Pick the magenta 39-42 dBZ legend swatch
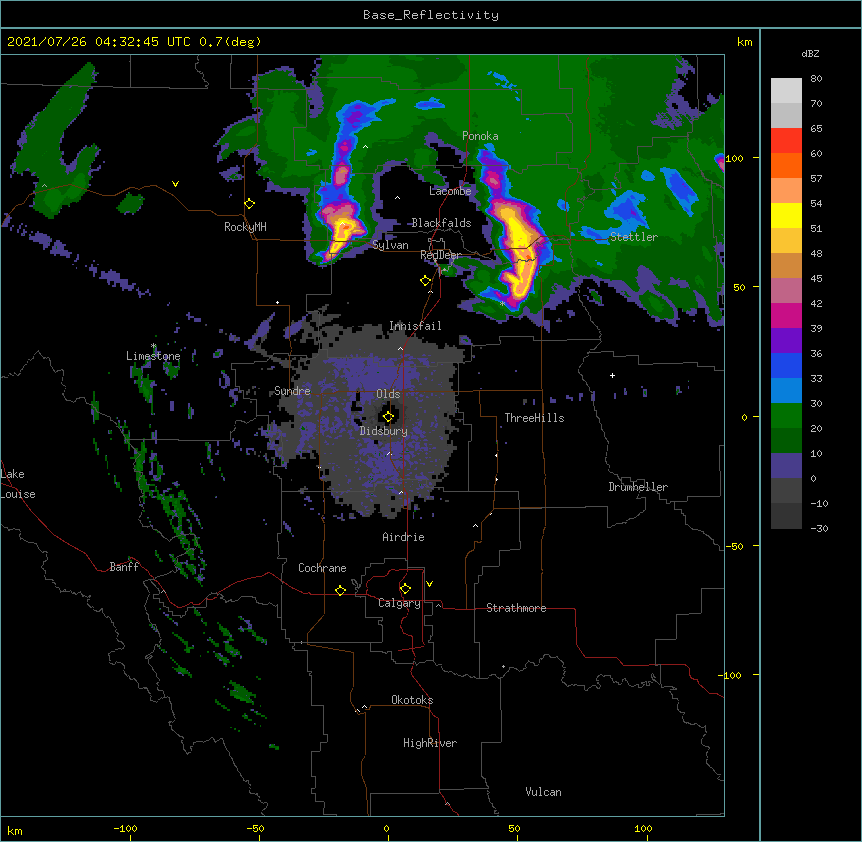Viewport: 862px width, 842px height. (786, 316)
